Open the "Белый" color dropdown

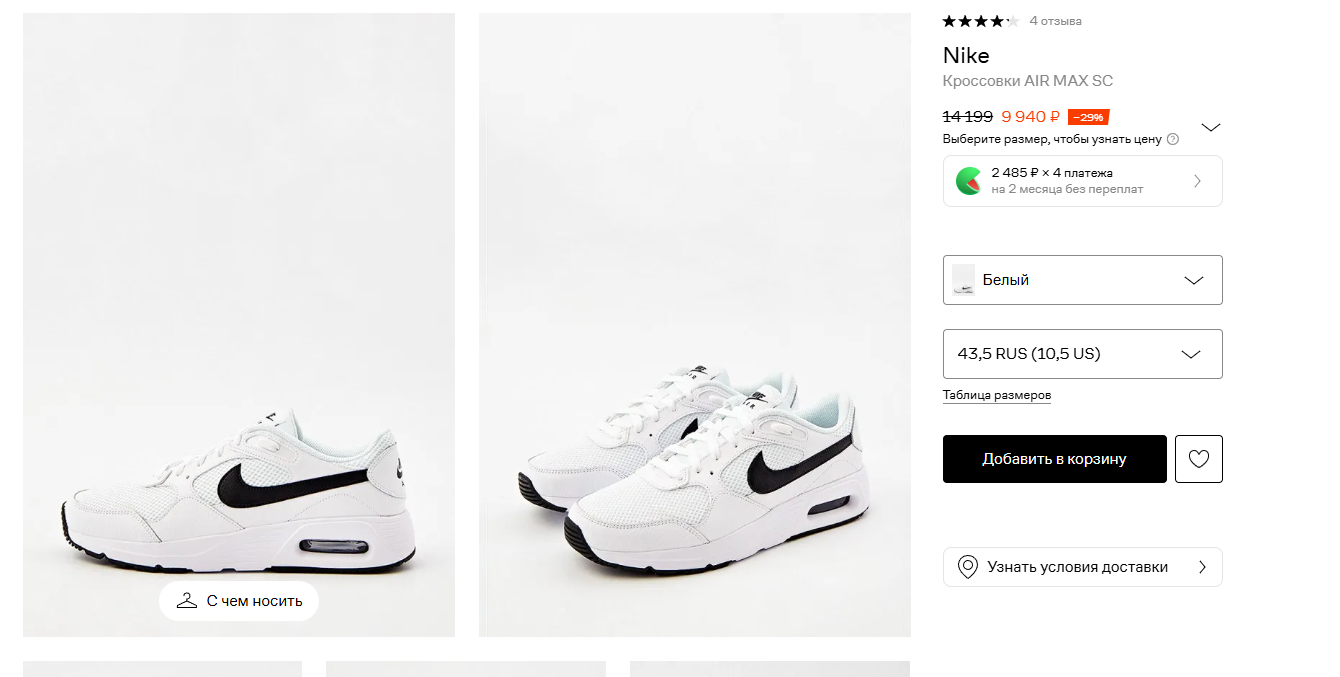(1082, 280)
